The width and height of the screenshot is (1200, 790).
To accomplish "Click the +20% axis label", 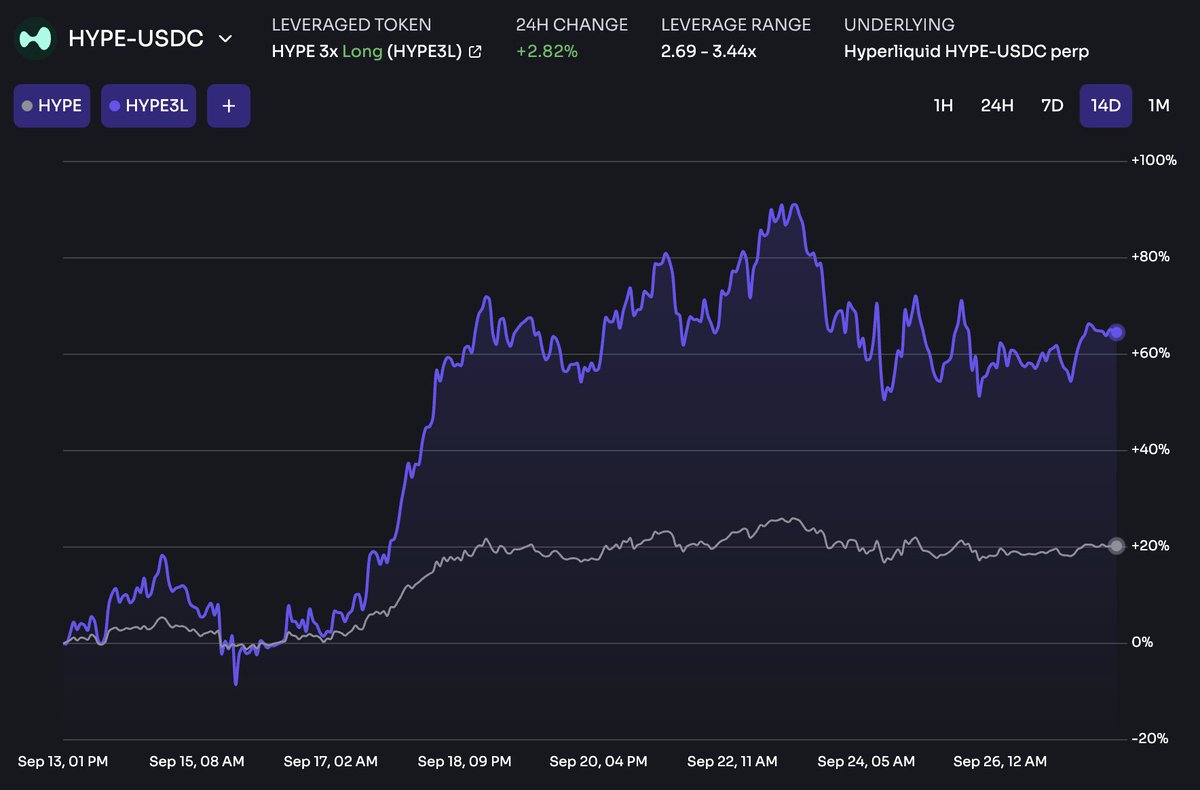I will point(1150,546).
